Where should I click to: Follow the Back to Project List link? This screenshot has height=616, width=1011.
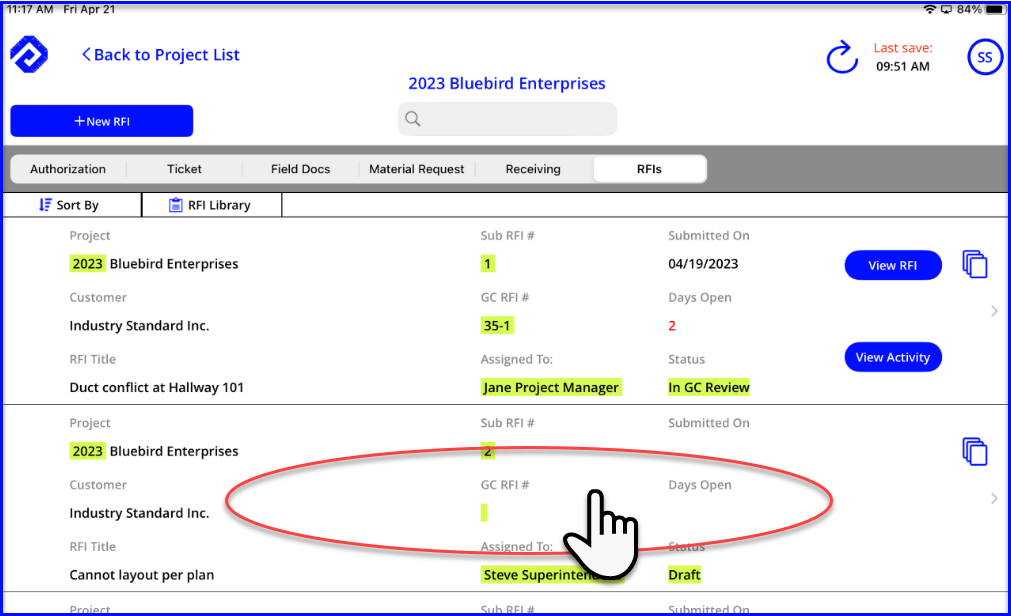coord(161,55)
